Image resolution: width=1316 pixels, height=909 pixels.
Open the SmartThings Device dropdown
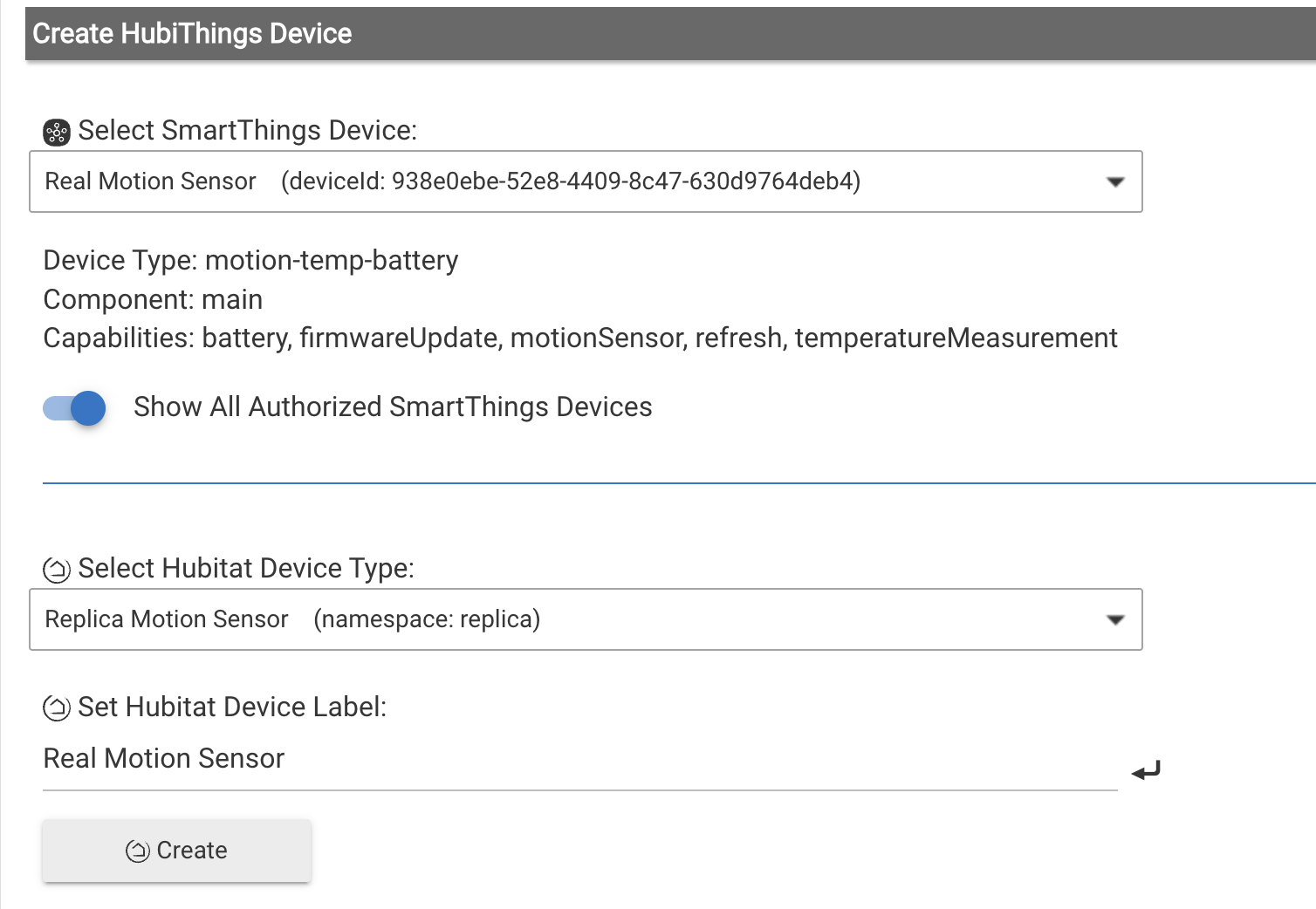[586, 181]
